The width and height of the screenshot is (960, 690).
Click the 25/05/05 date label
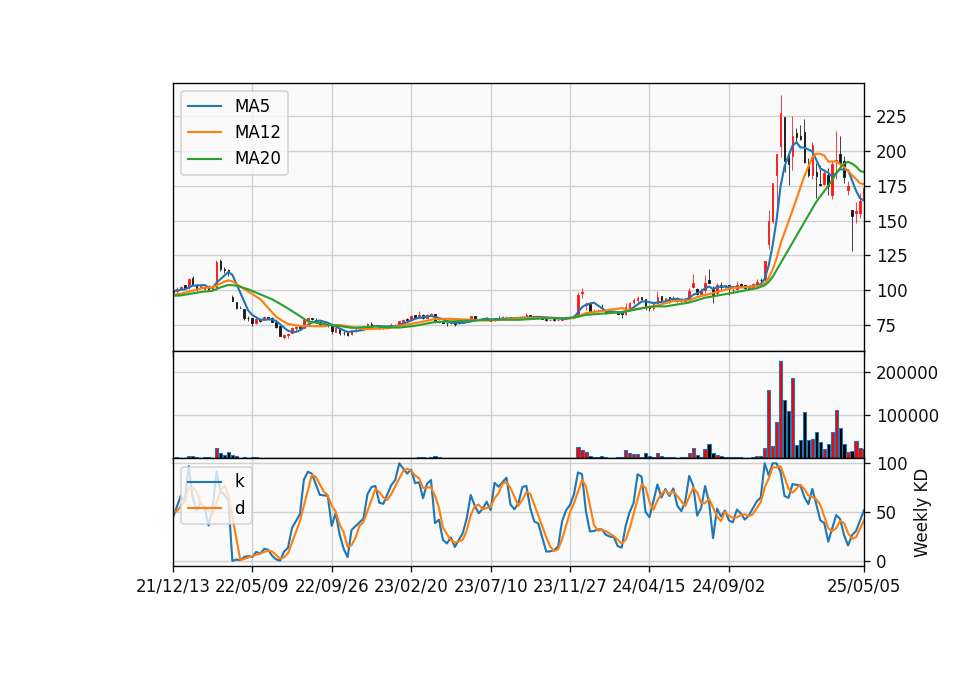coord(864,587)
